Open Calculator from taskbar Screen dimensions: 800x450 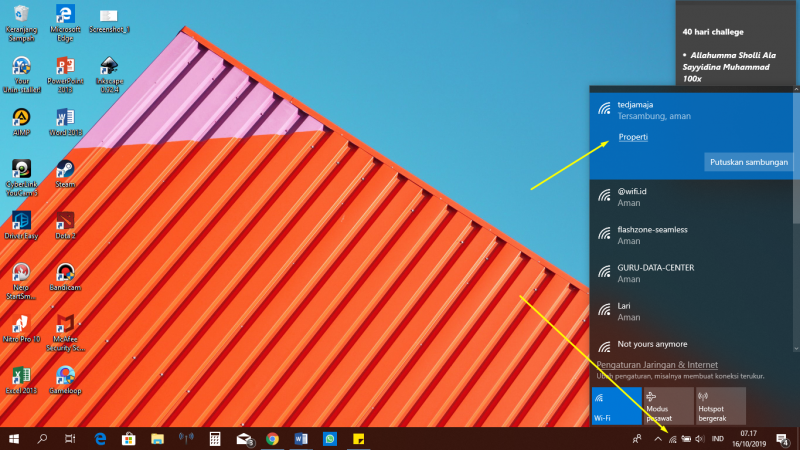pos(215,439)
